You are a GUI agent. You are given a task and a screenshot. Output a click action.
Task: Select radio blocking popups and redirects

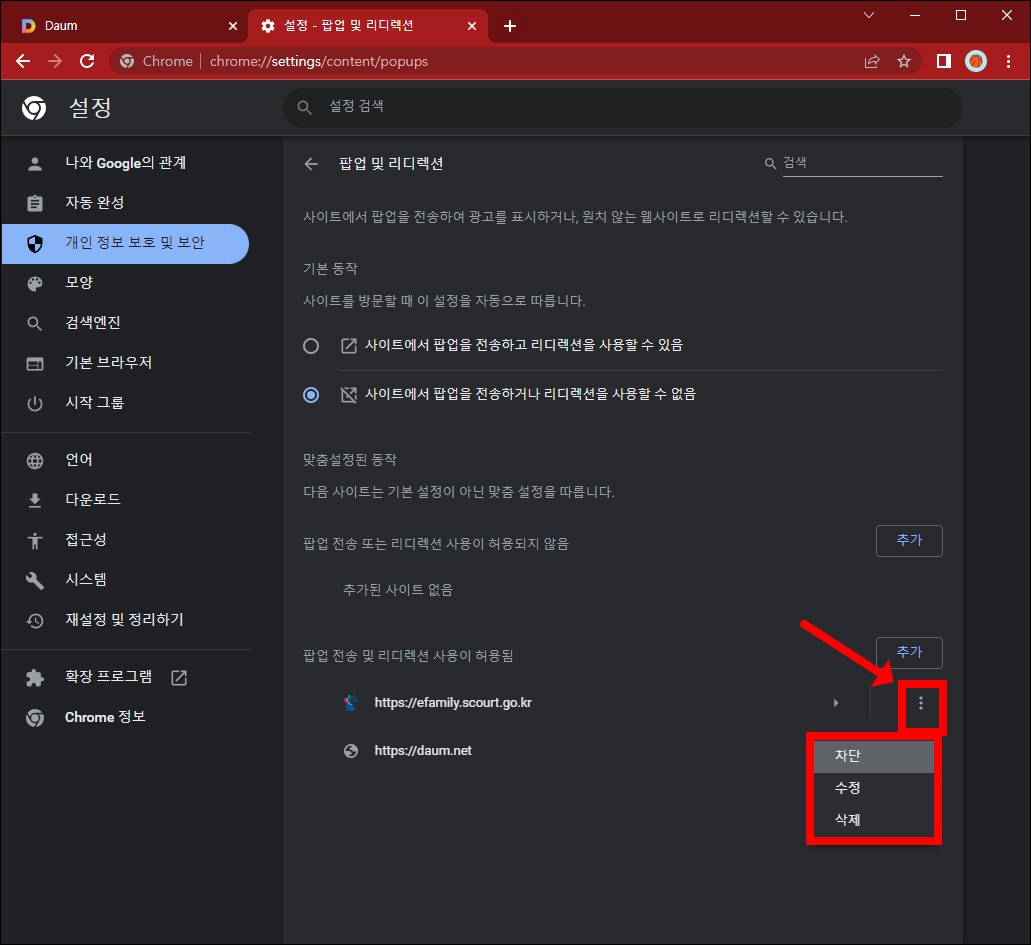tap(311, 395)
